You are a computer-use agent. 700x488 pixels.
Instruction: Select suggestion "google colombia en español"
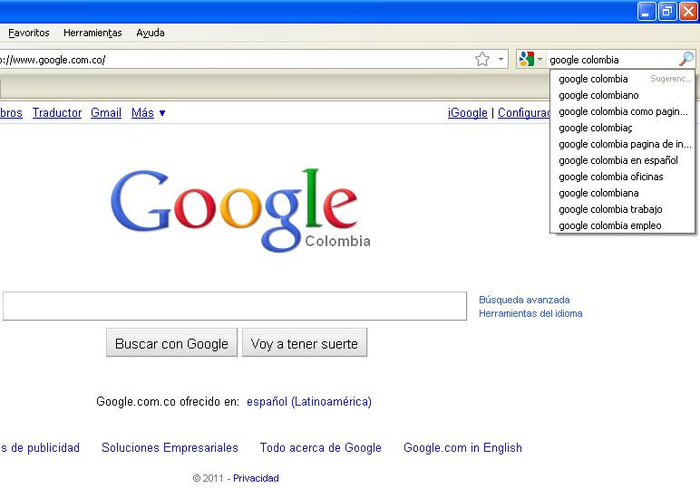[622, 160]
